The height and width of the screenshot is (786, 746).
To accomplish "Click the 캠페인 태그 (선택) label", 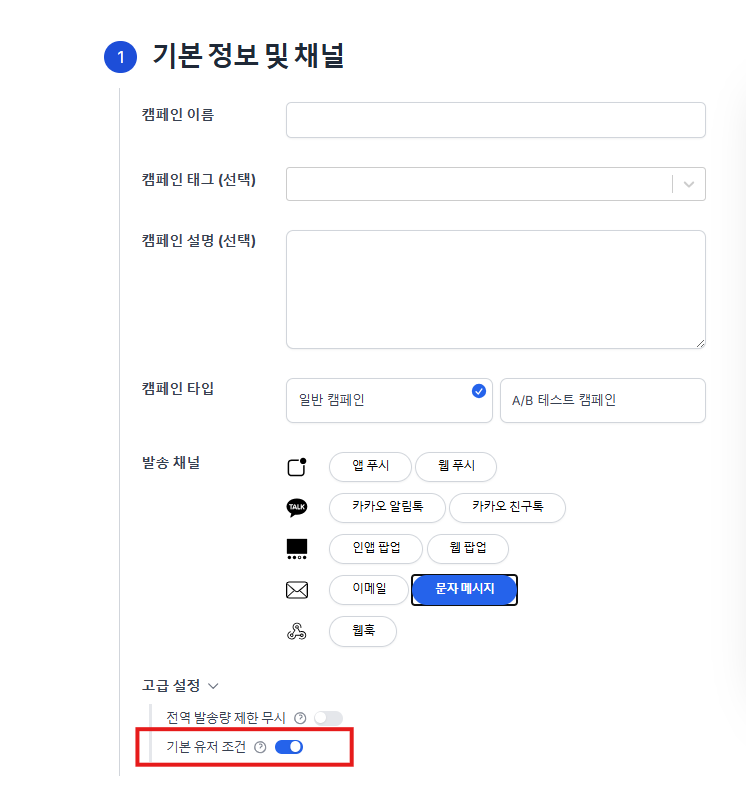I will pos(199,179).
